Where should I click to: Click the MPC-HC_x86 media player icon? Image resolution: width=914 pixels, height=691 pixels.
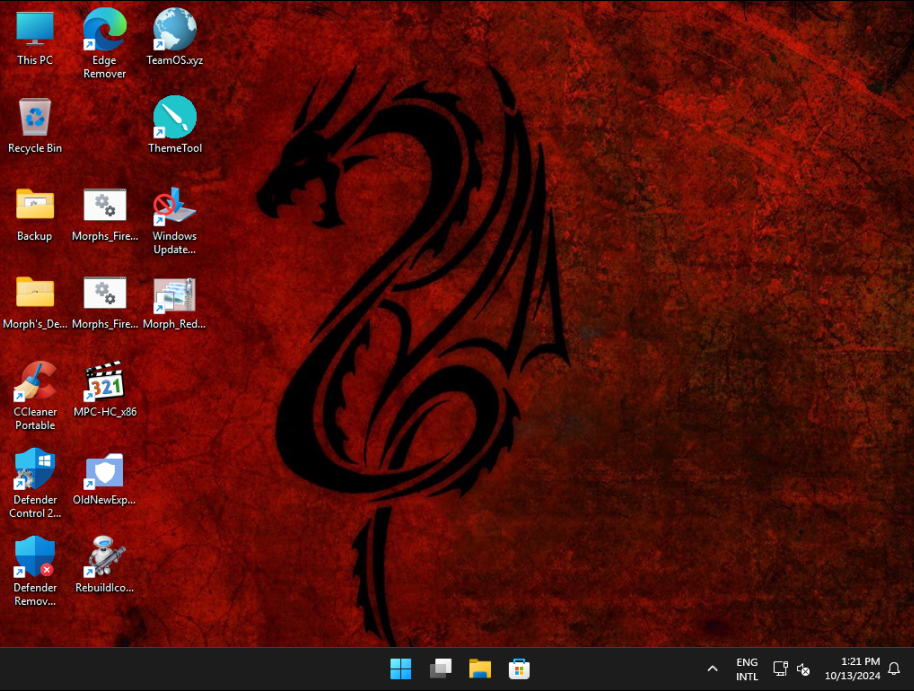[x=104, y=382]
